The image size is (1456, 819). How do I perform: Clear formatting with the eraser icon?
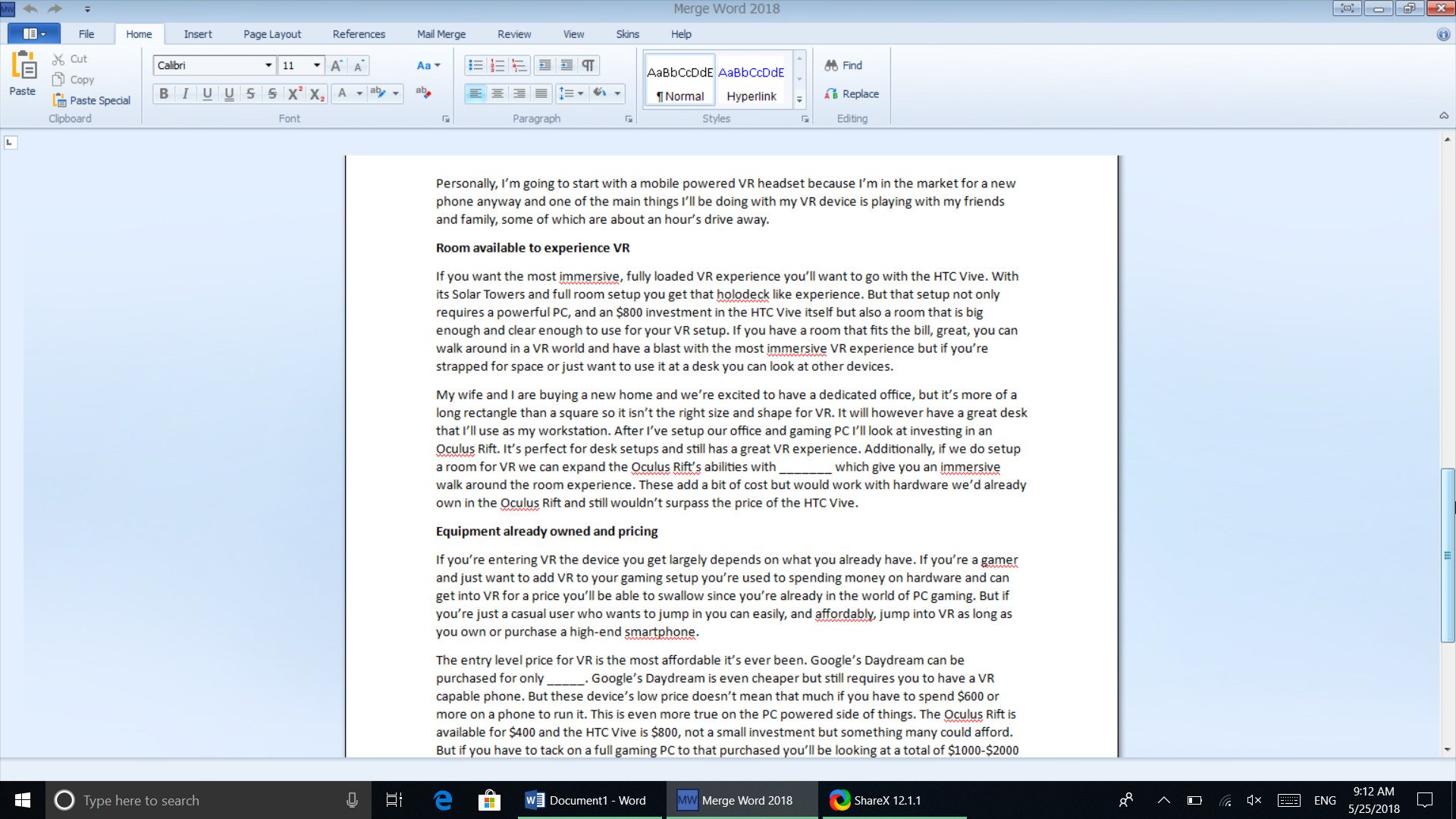pyautogui.click(x=423, y=93)
